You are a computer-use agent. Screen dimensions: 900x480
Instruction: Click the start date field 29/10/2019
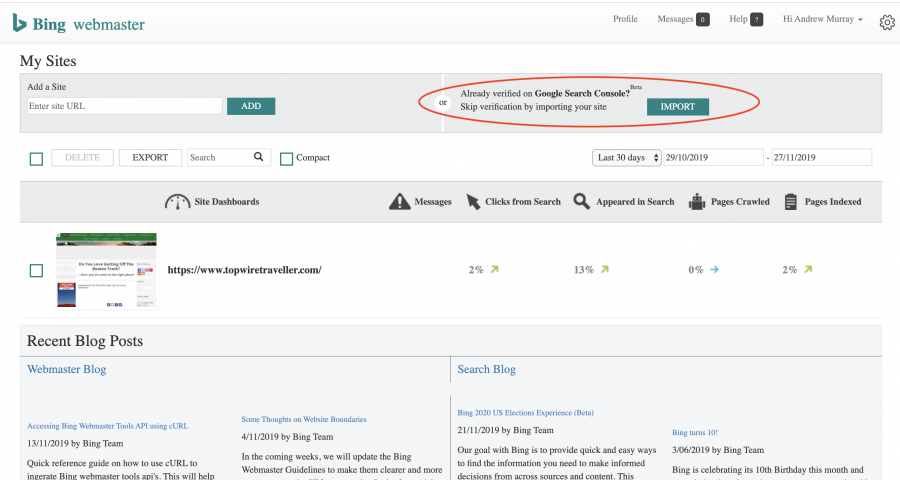(713, 157)
